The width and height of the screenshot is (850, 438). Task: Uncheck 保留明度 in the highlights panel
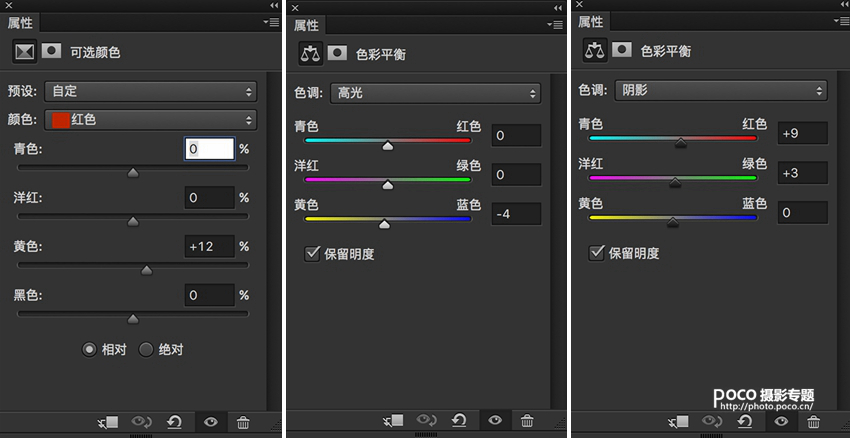312,254
